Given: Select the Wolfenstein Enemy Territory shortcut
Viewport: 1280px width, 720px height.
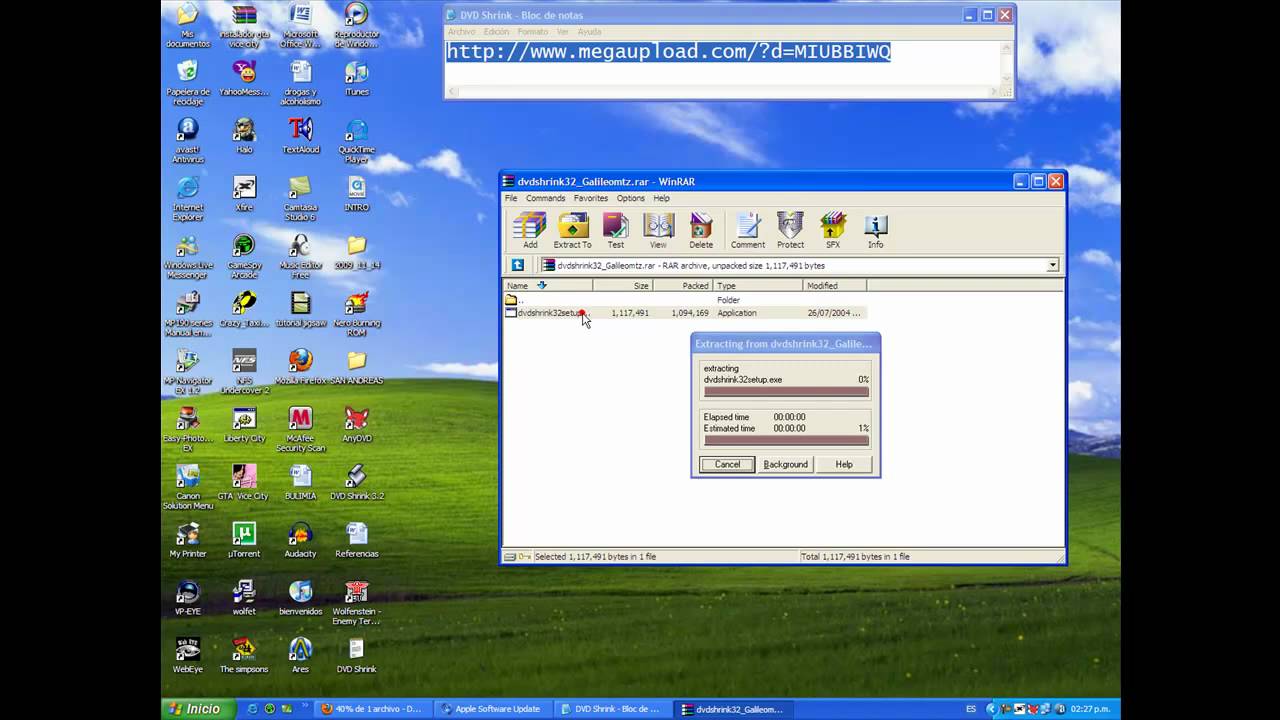Looking at the screenshot, I should [x=356, y=602].
